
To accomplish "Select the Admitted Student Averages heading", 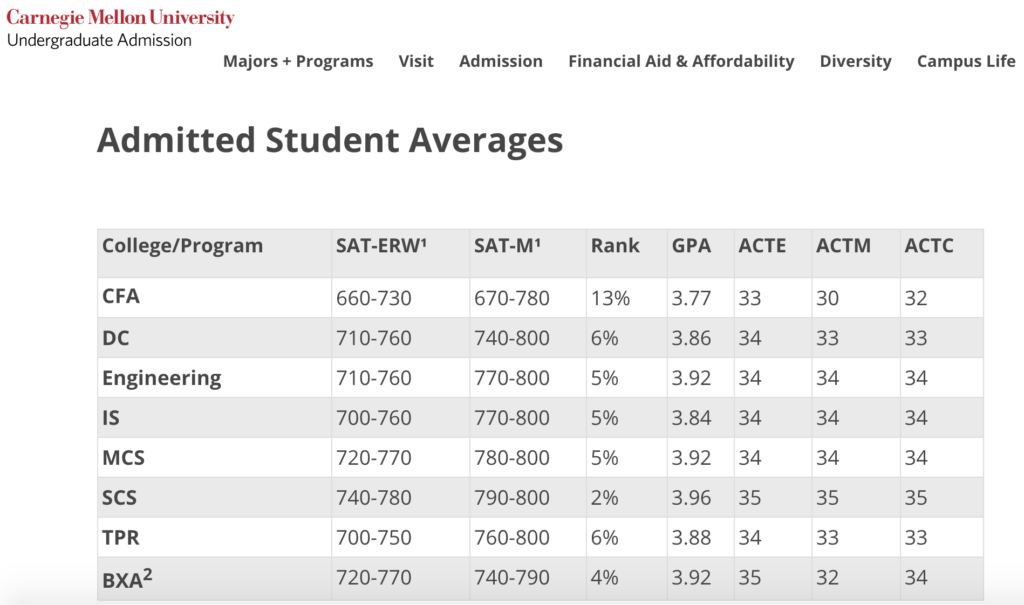I will click(x=329, y=139).
